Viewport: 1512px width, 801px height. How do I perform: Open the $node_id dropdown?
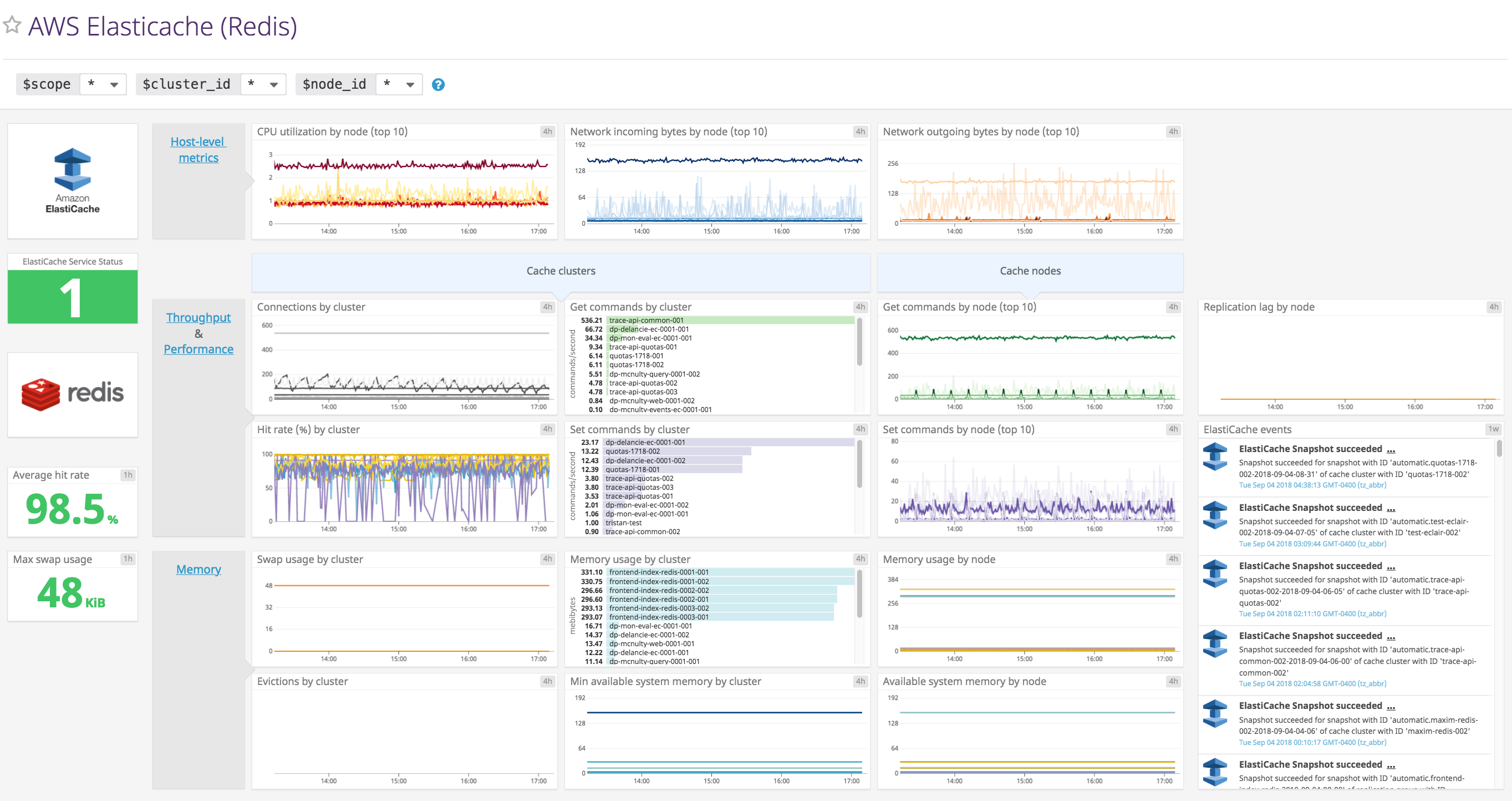pyautogui.click(x=399, y=84)
